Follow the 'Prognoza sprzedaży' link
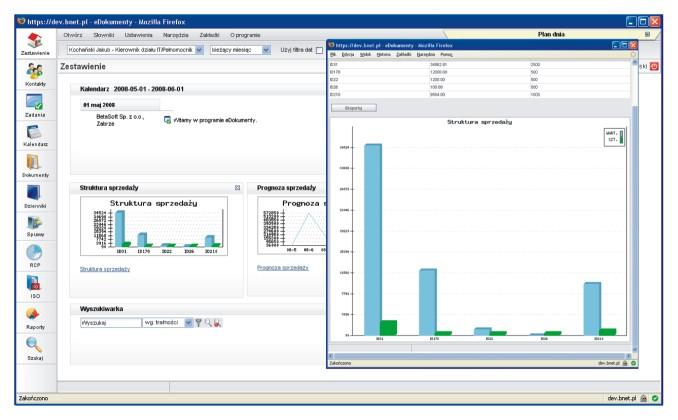 283,268
